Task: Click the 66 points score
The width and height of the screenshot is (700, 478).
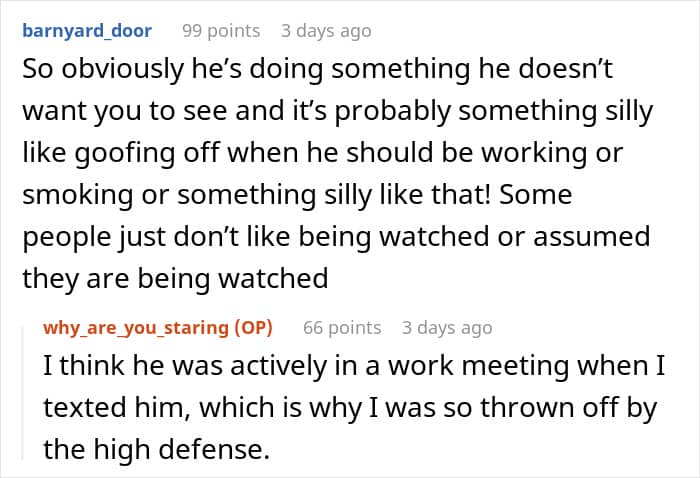Action: click(342, 327)
